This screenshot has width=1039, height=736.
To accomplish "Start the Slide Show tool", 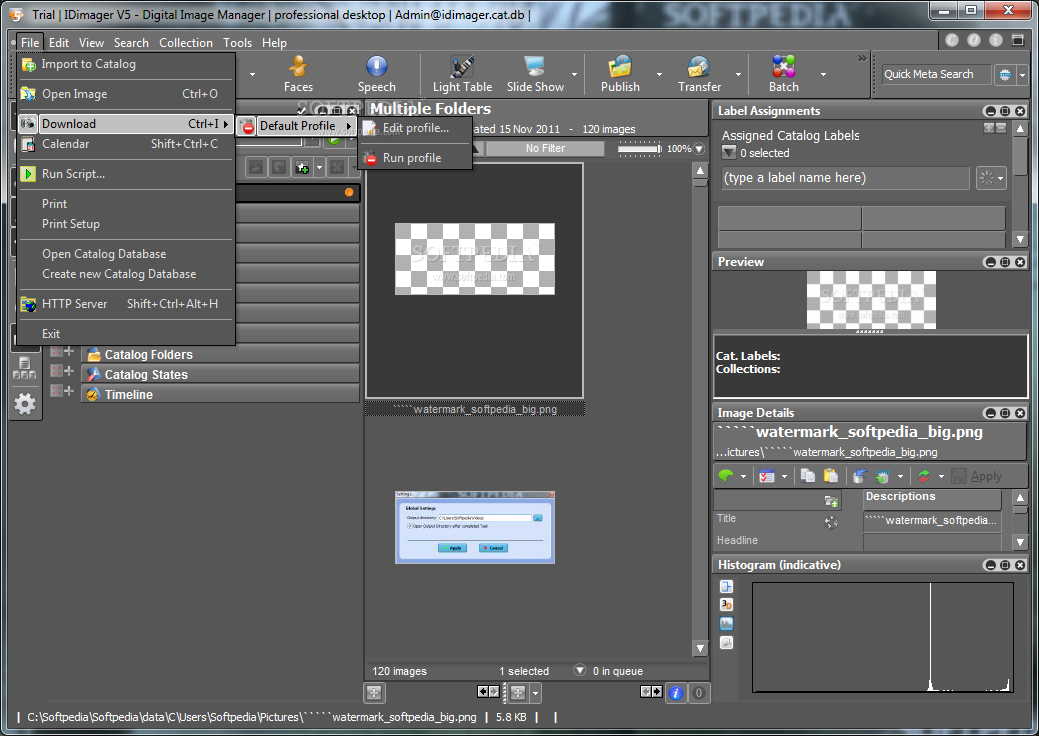I will pos(535,74).
